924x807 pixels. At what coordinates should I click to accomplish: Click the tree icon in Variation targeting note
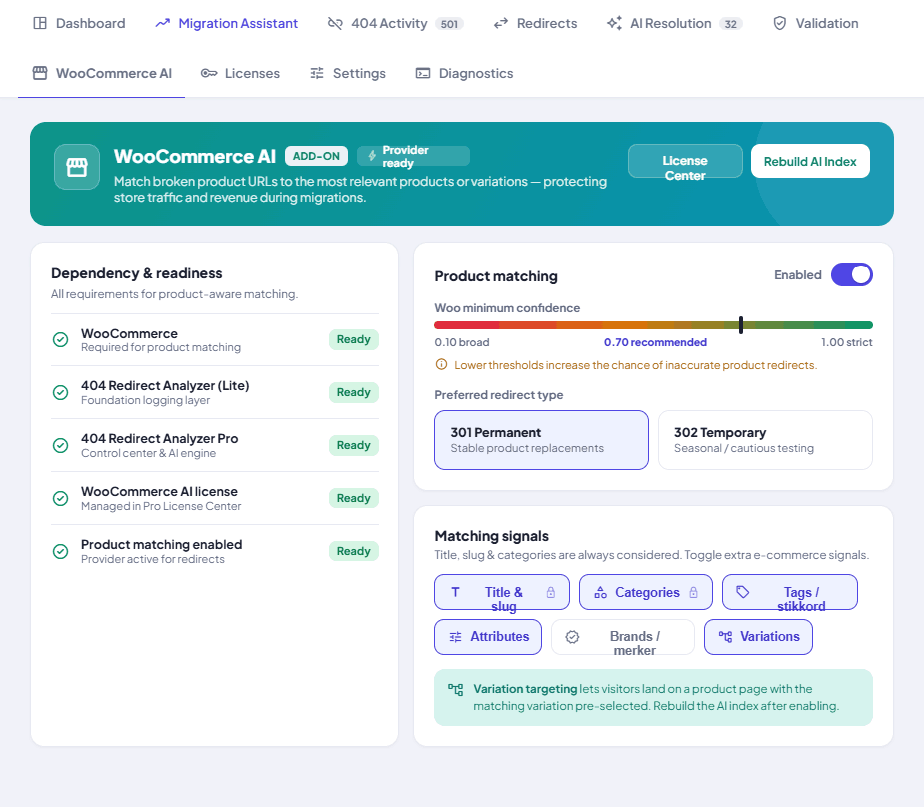pyautogui.click(x=456, y=690)
